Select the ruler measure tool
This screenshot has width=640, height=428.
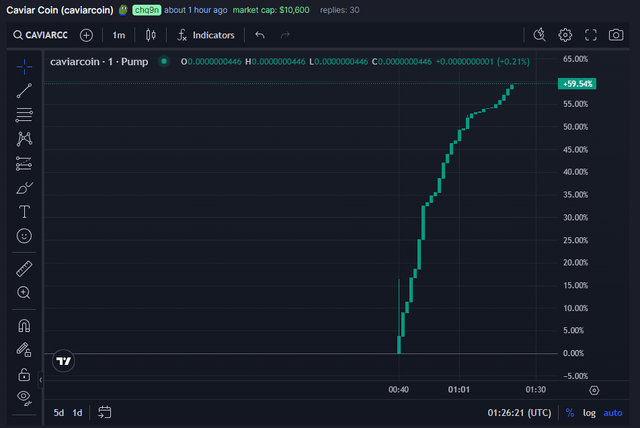coord(24,268)
